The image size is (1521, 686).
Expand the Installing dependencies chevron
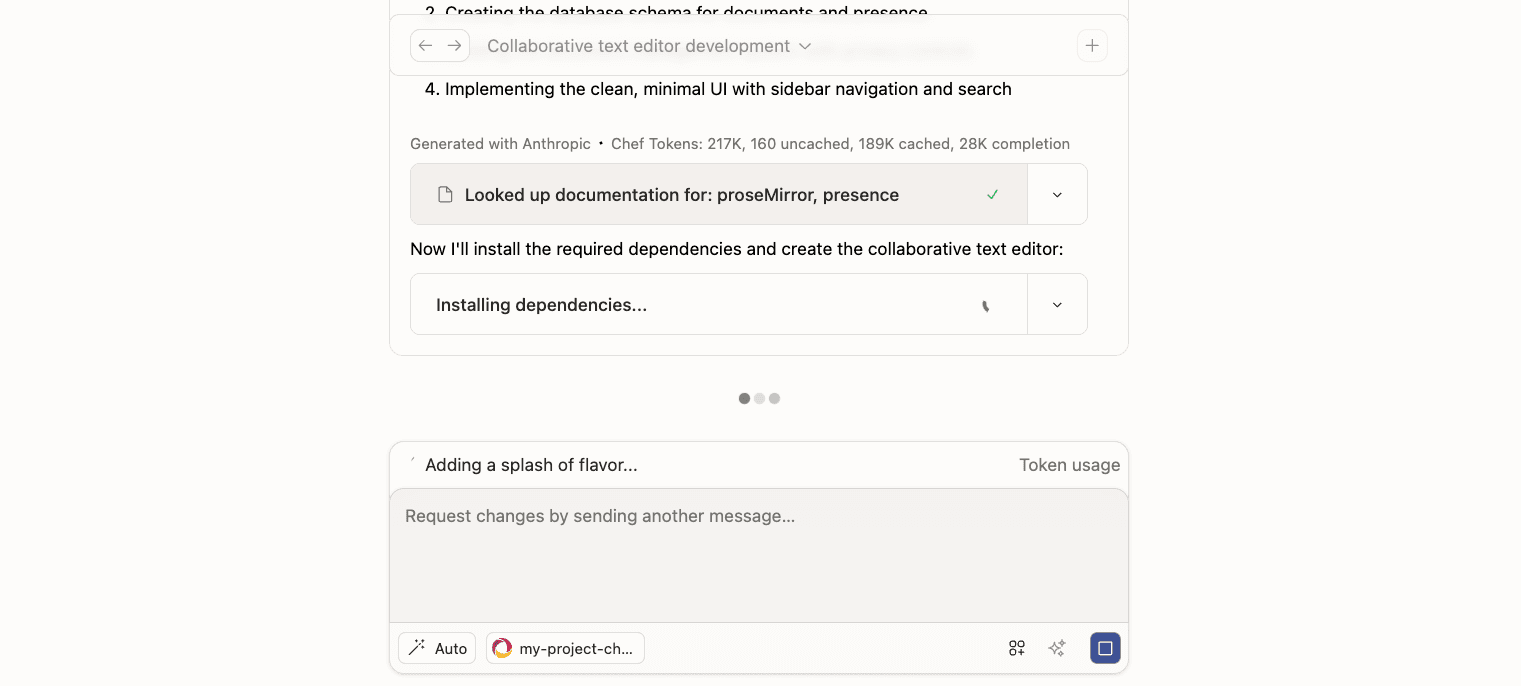(1057, 305)
